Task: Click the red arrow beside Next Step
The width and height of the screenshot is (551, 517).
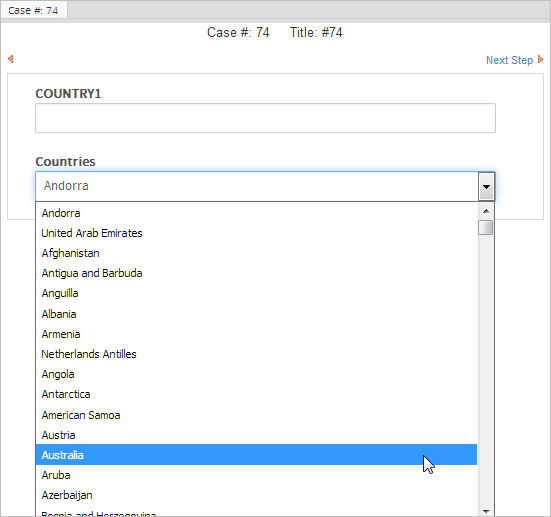Action: (540, 59)
